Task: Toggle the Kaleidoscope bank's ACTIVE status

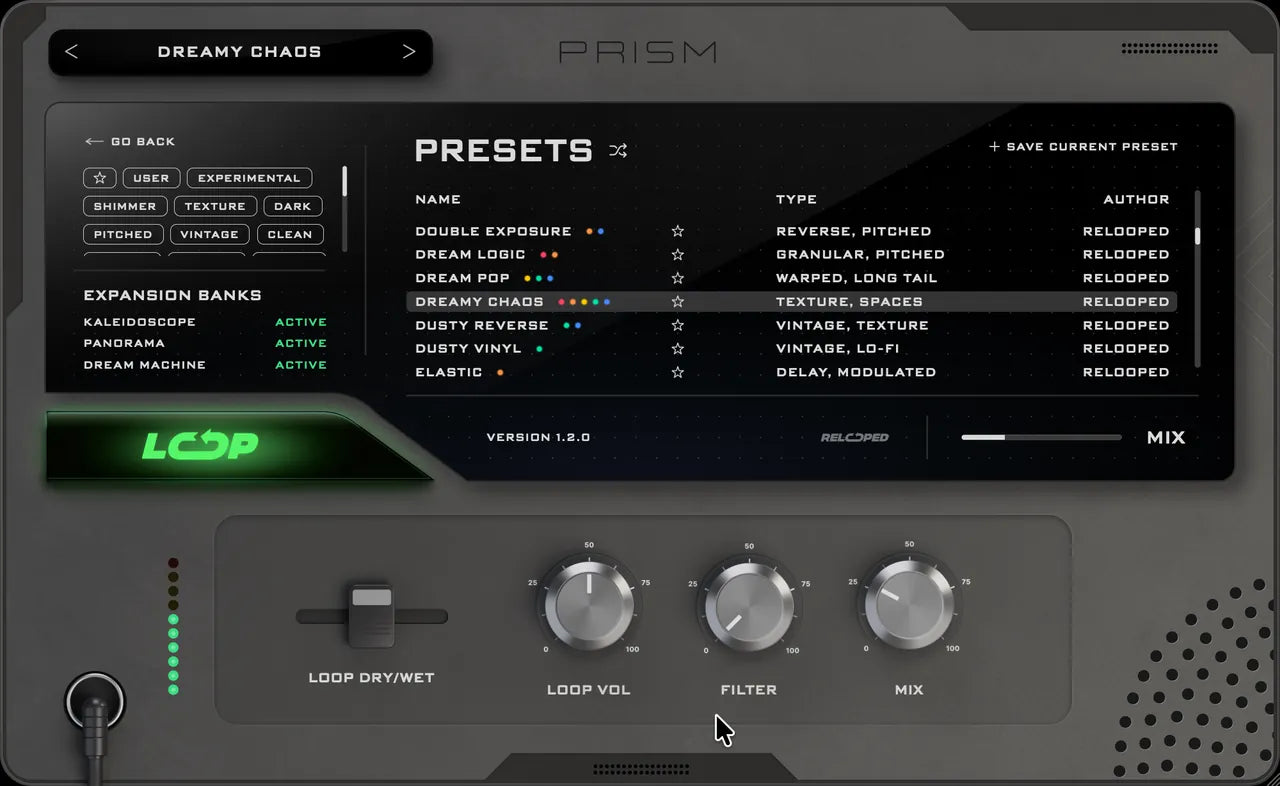Action: coord(301,322)
